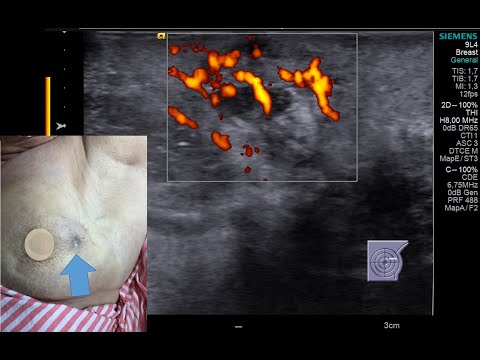Click the THI harmonic imaging label

point(472,113)
